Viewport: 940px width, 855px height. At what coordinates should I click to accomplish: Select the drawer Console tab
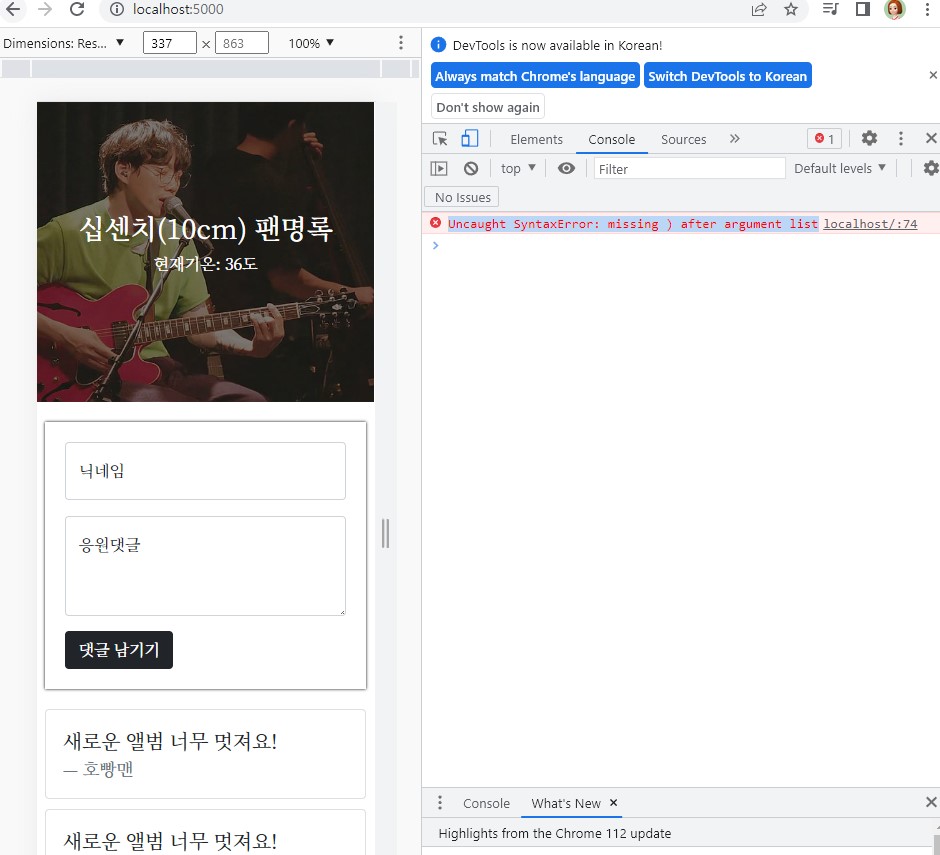pos(486,803)
